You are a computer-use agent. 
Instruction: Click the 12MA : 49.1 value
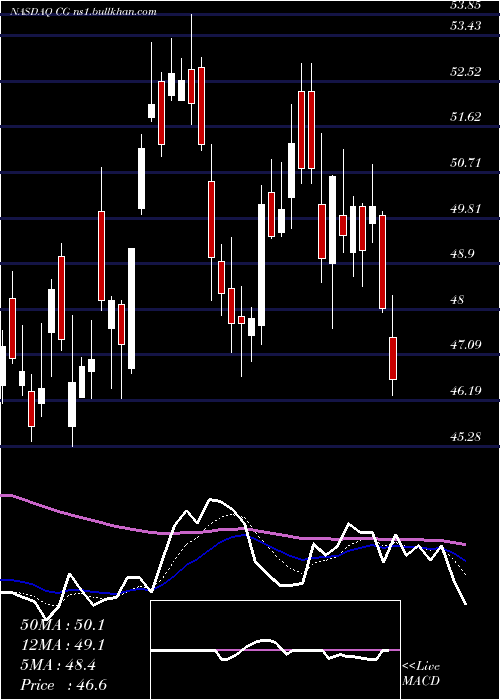click(62, 645)
